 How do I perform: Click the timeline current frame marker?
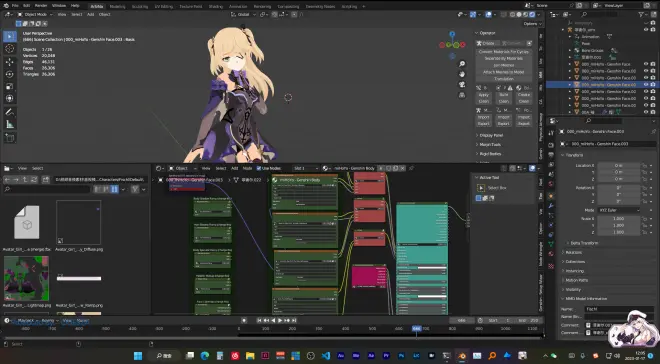[x=416, y=329]
